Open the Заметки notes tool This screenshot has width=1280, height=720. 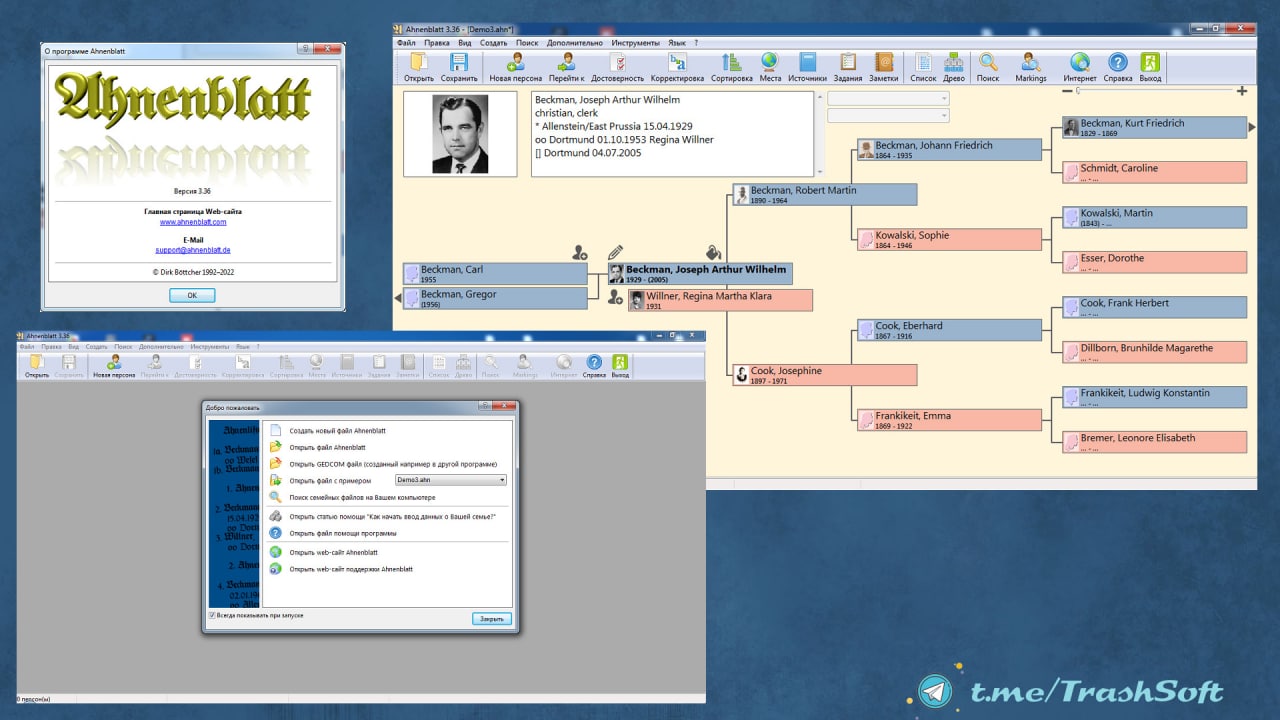click(x=883, y=67)
